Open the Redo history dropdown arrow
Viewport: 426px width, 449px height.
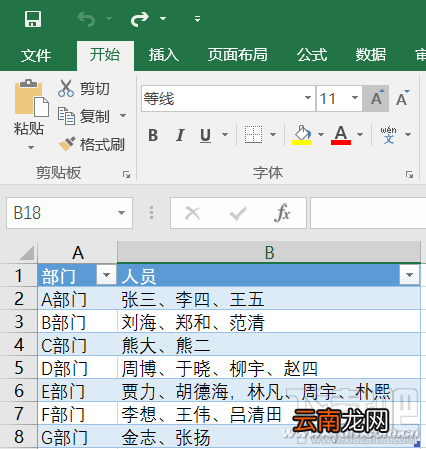click(x=163, y=19)
